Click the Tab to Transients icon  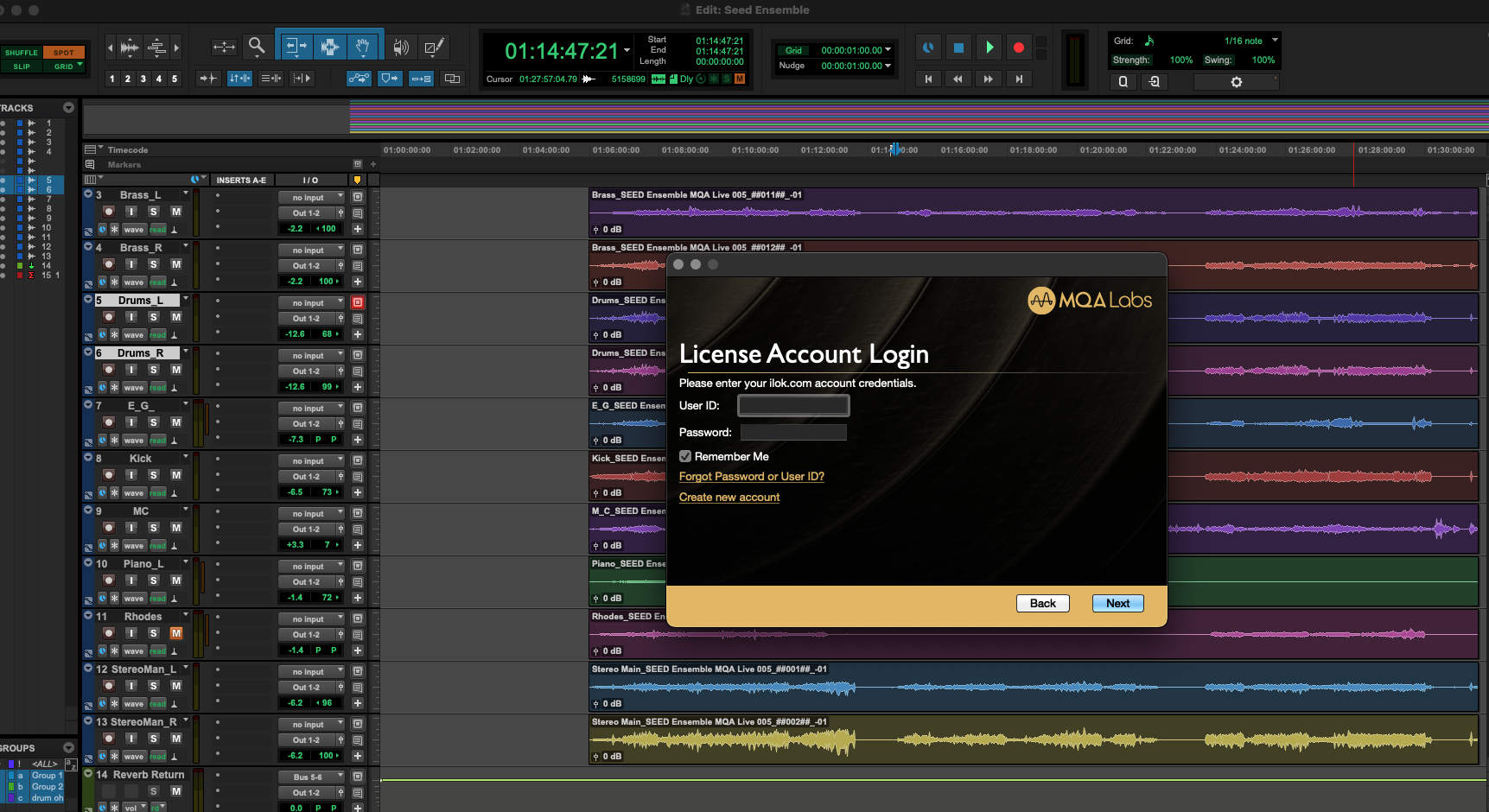208,79
